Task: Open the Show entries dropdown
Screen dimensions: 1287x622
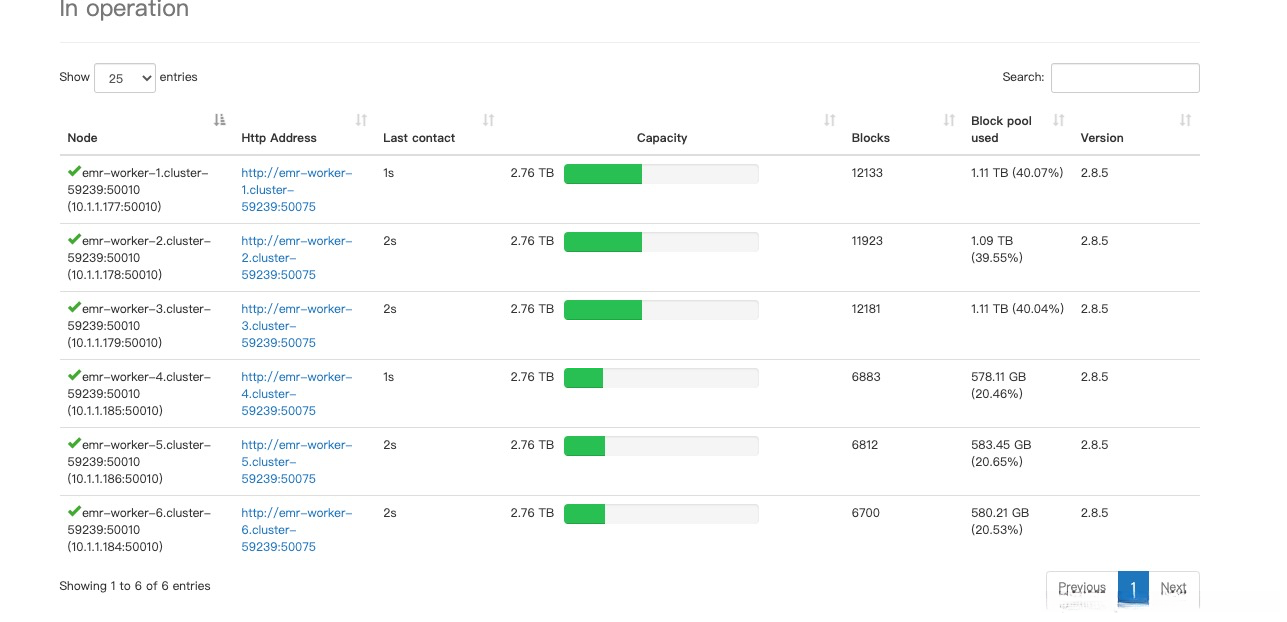Action: point(125,78)
